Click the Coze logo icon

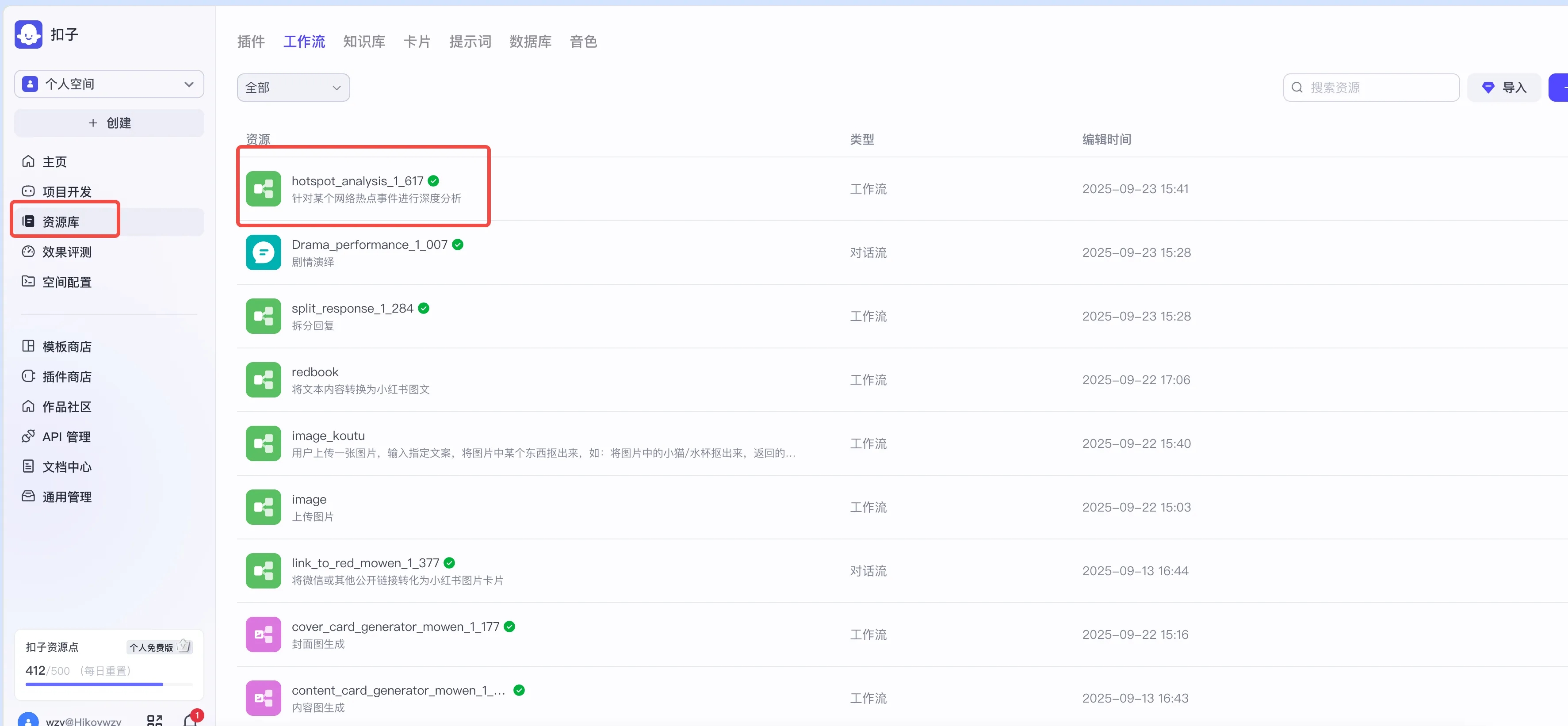28,34
